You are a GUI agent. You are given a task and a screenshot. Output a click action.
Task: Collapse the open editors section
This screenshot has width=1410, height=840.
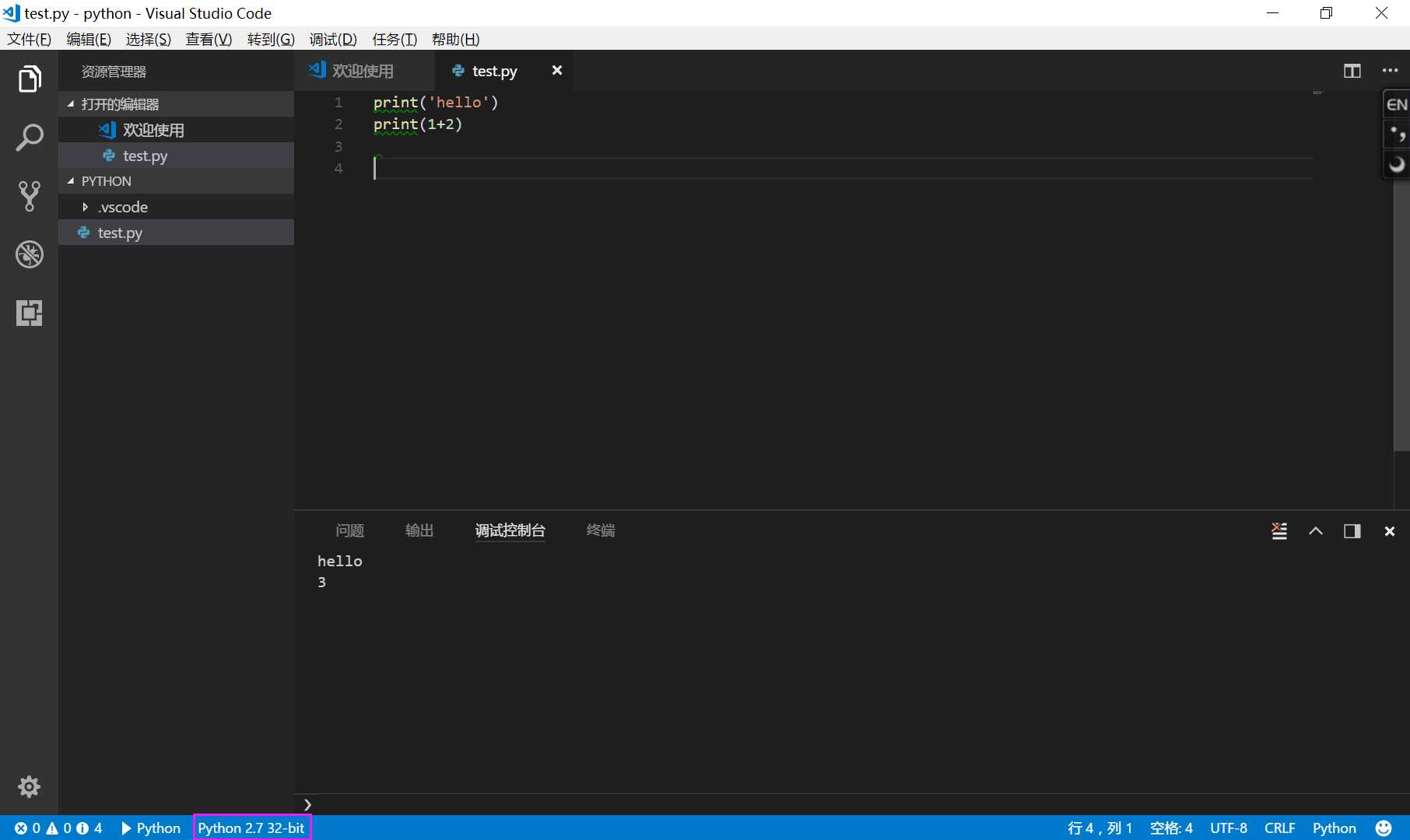coord(176,104)
